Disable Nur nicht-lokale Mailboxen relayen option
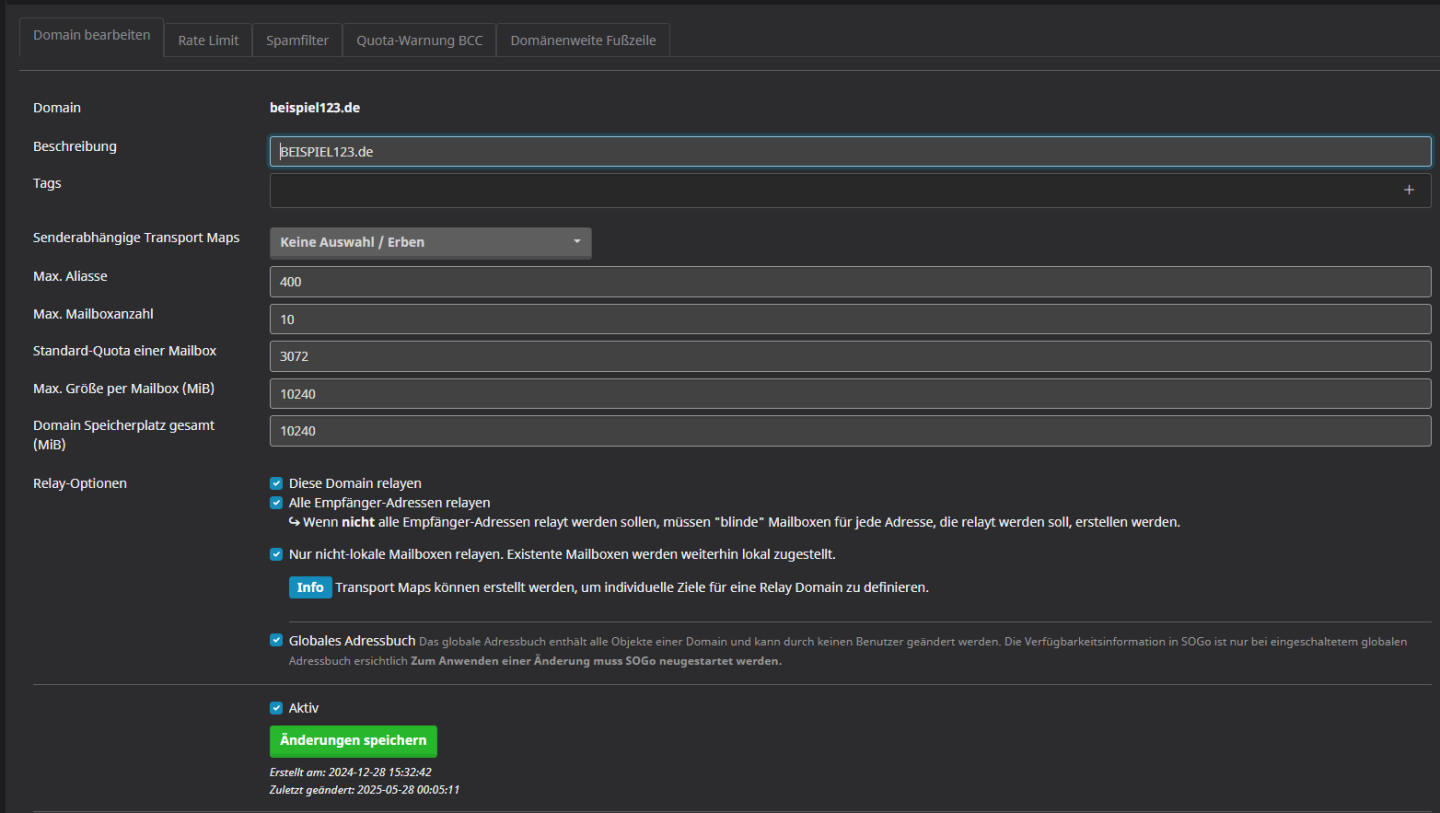 click(276, 554)
